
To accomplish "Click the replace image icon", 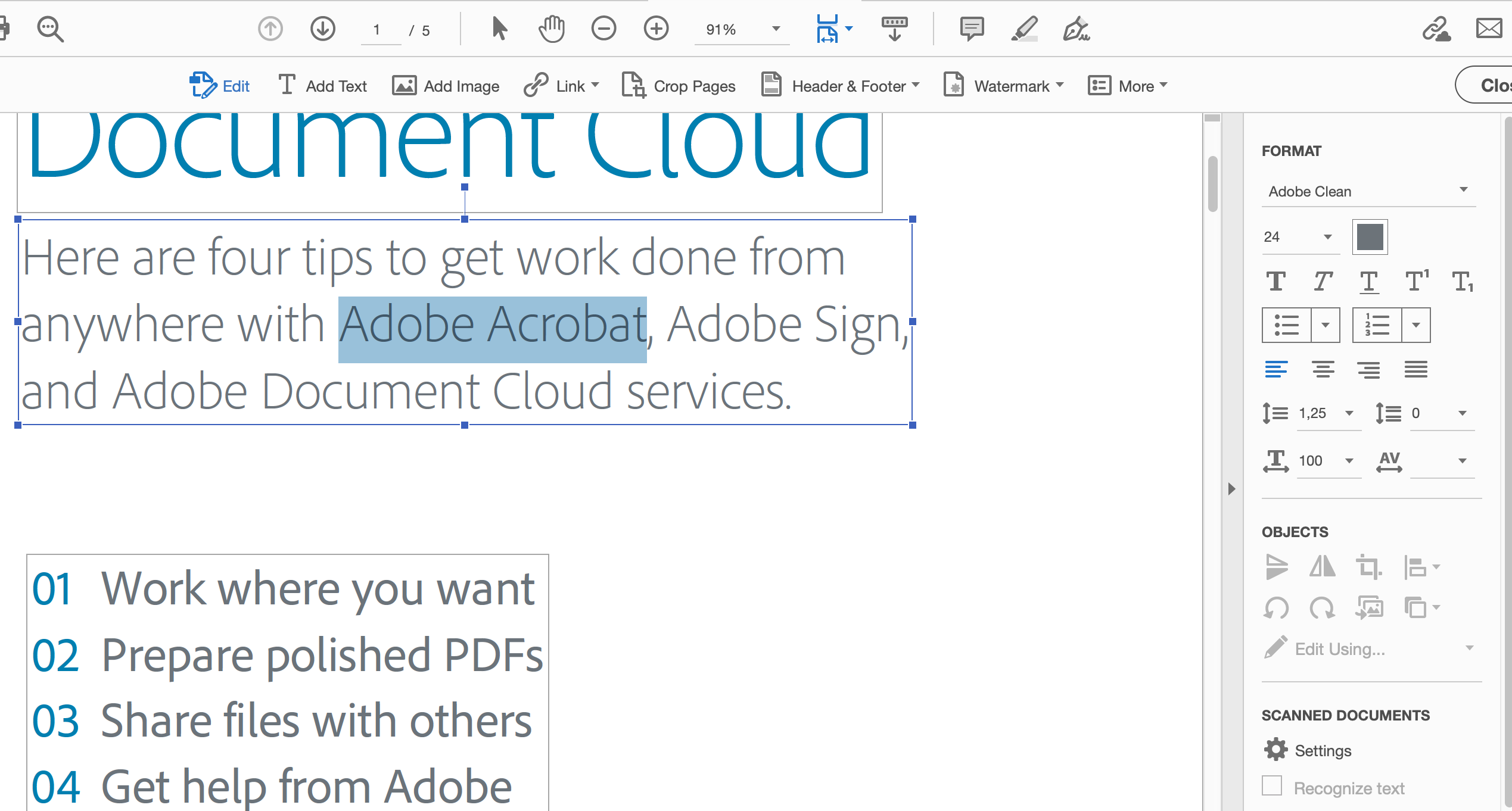I will pyautogui.click(x=1369, y=608).
